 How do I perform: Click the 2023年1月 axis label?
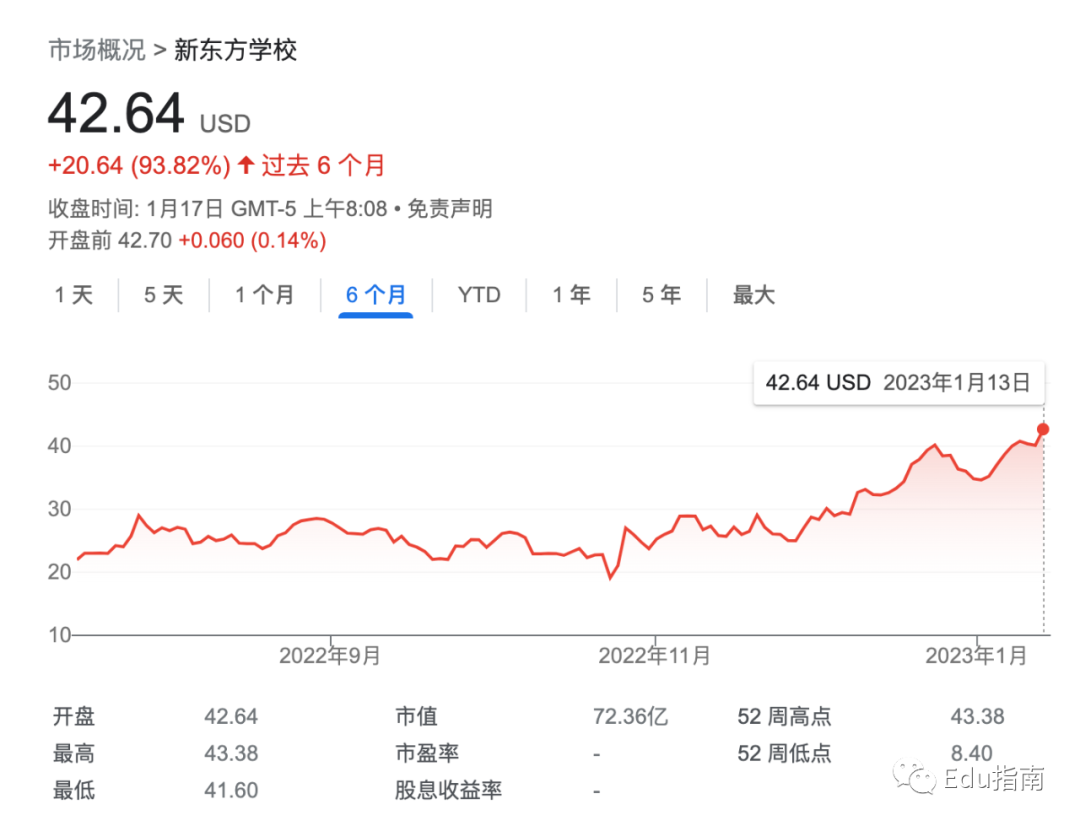click(x=976, y=655)
